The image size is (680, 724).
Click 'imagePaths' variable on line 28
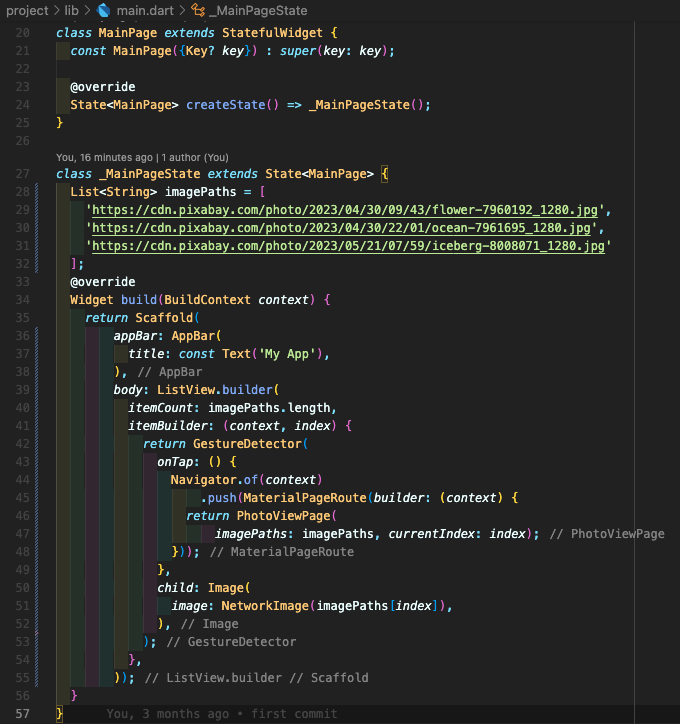click(x=201, y=192)
